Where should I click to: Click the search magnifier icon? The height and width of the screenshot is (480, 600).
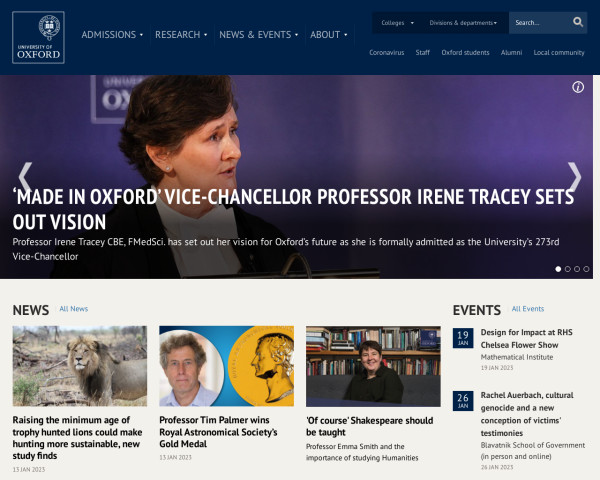pyautogui.click(x=578, y=22)
